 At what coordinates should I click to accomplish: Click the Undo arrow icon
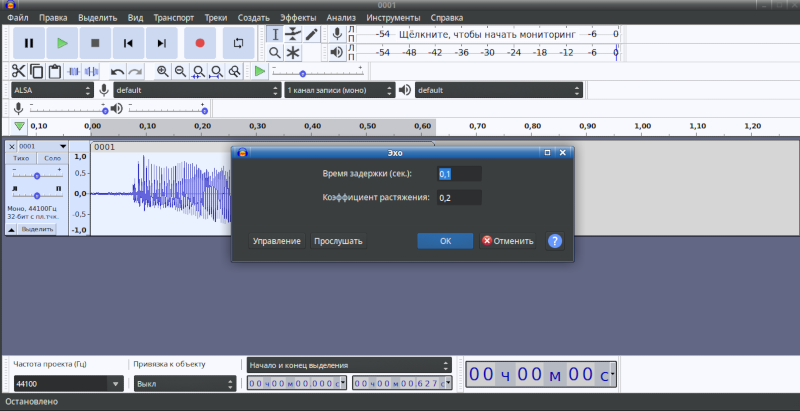point(117,71)
